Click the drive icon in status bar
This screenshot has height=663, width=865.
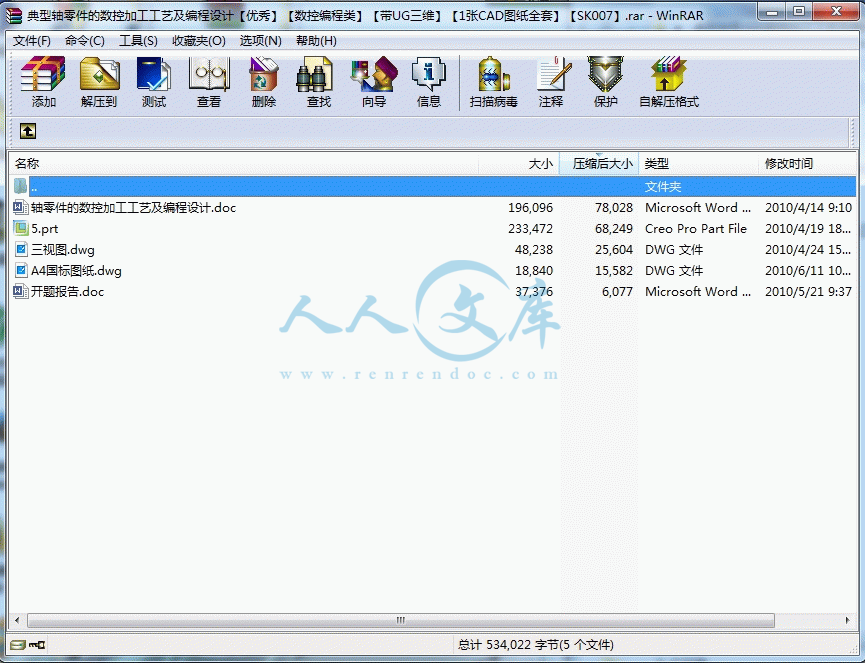tap(18, 644)
